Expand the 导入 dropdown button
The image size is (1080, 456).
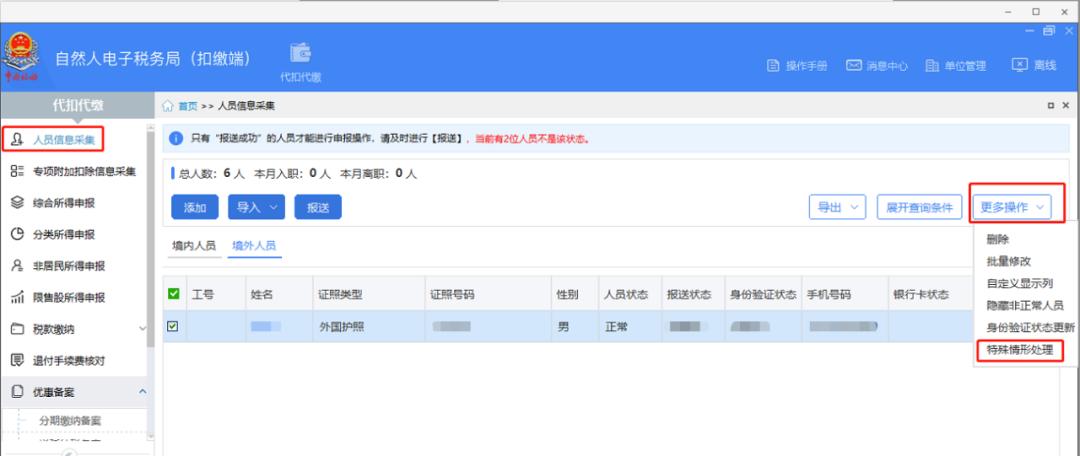click(257, 207)
